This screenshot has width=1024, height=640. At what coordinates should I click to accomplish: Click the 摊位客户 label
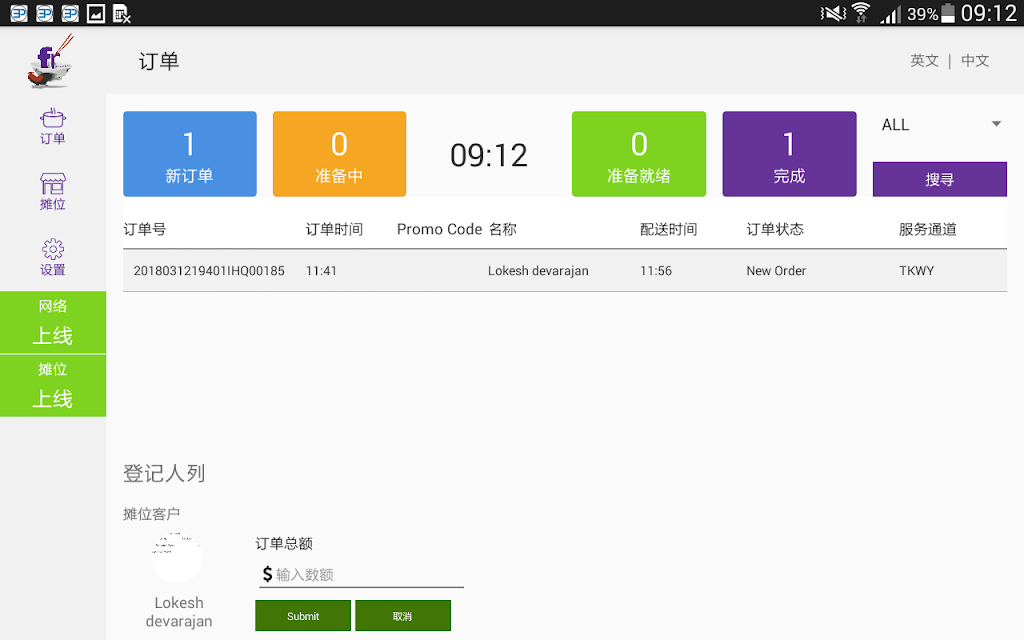(152, 514)
